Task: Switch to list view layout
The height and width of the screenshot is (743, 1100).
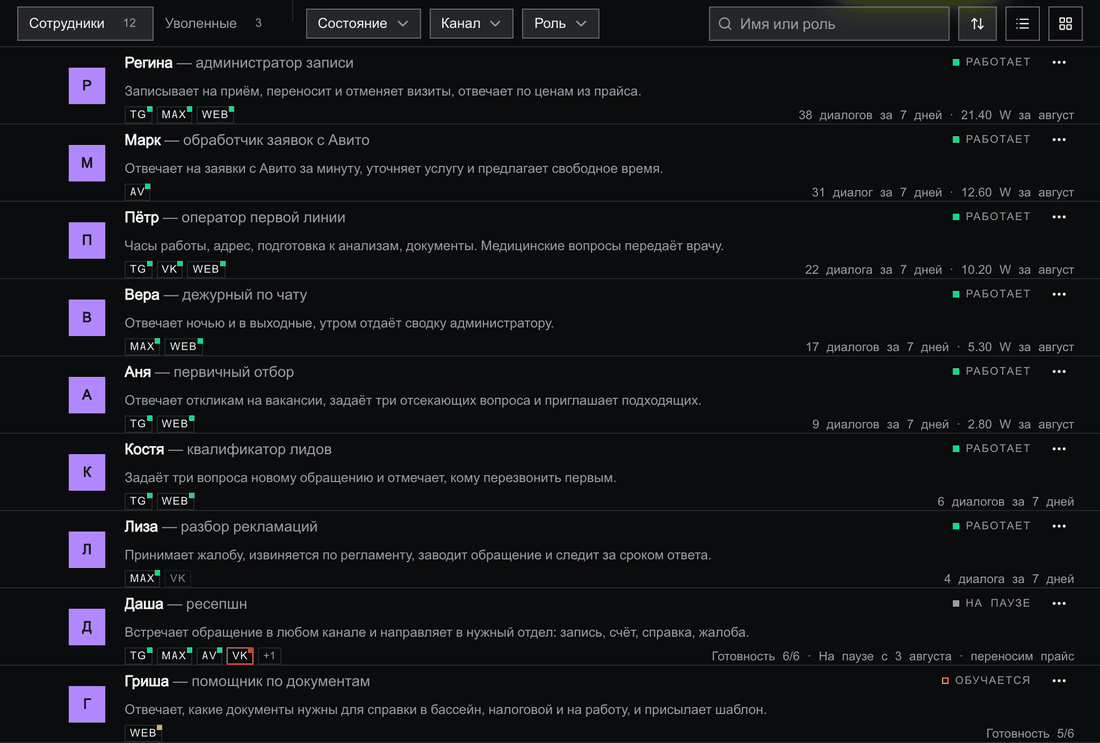Action: [1022, 24]
